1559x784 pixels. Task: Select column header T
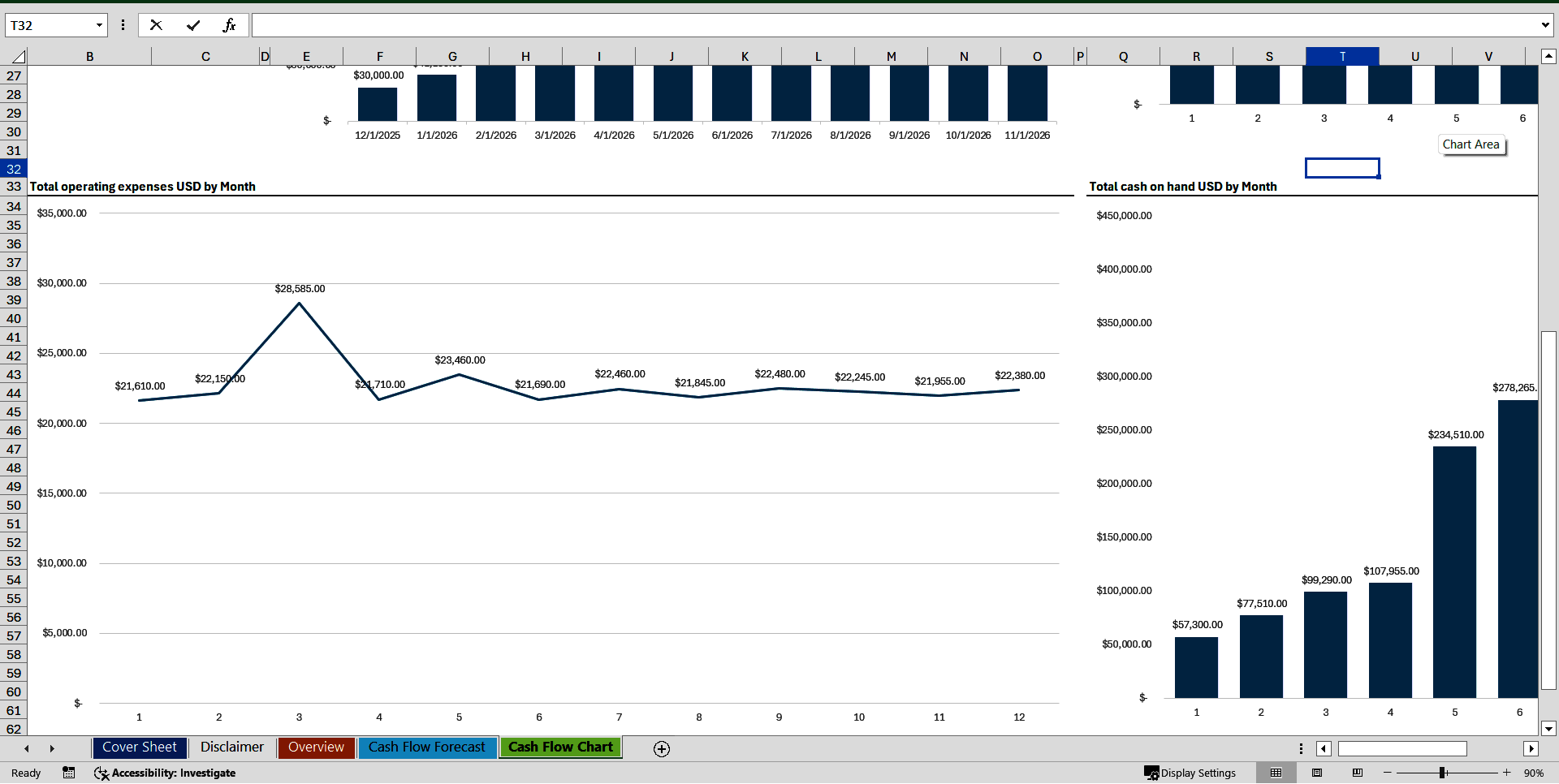[x=1341, y=56]
